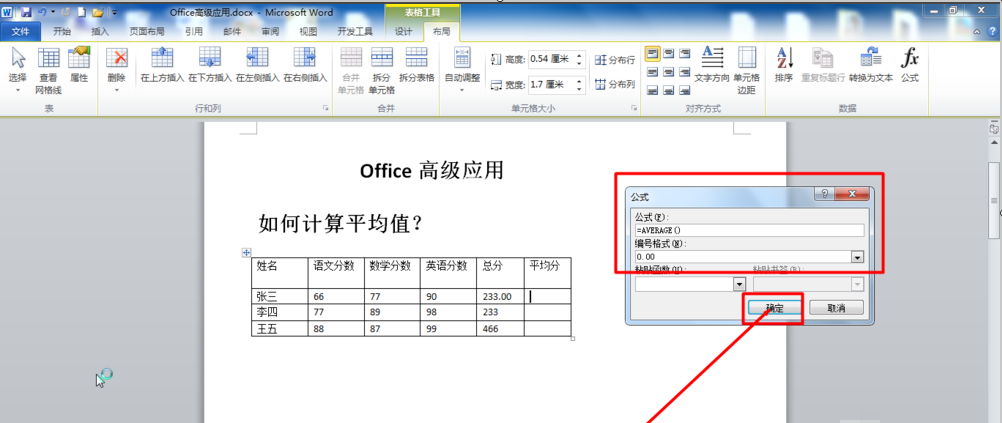Open the 文件 (File) tab

20,31
